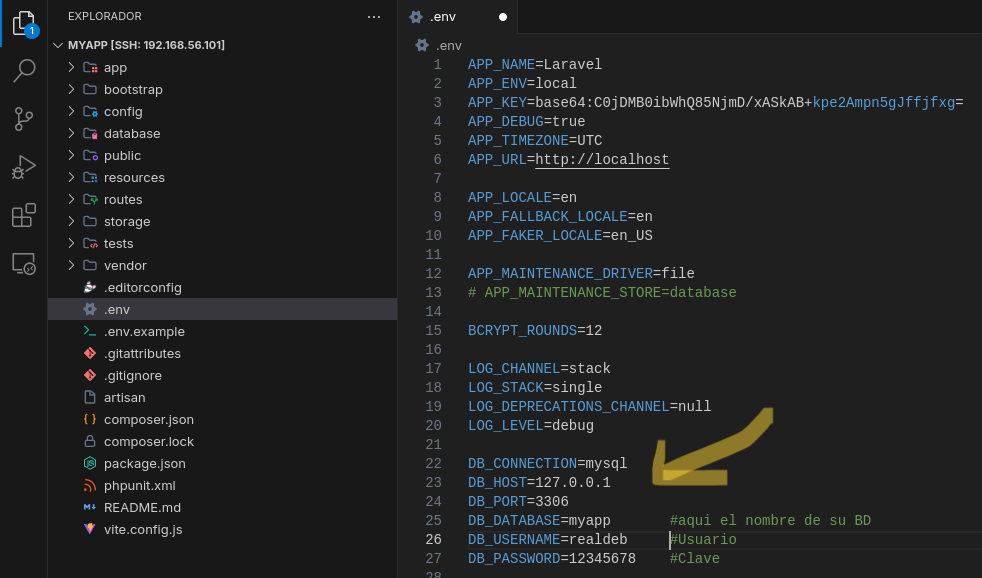The image size is (982, 578).
Task: Click the vite.config.js Vite icon
Action: 90,529
